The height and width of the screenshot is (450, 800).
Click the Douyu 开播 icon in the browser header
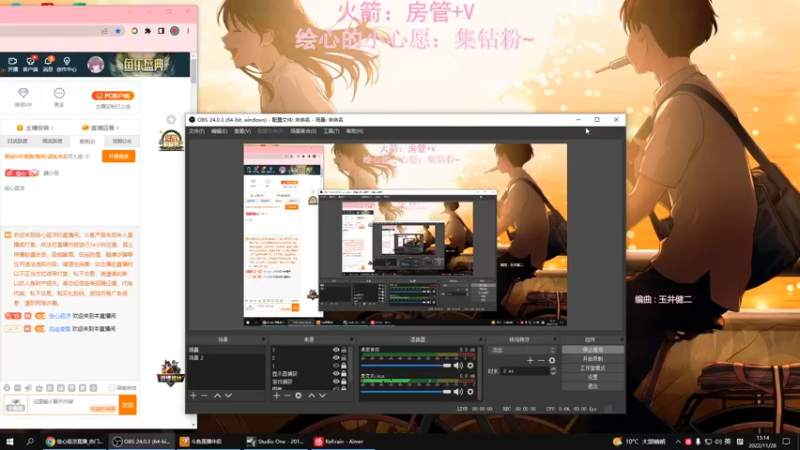click(13, 64)
